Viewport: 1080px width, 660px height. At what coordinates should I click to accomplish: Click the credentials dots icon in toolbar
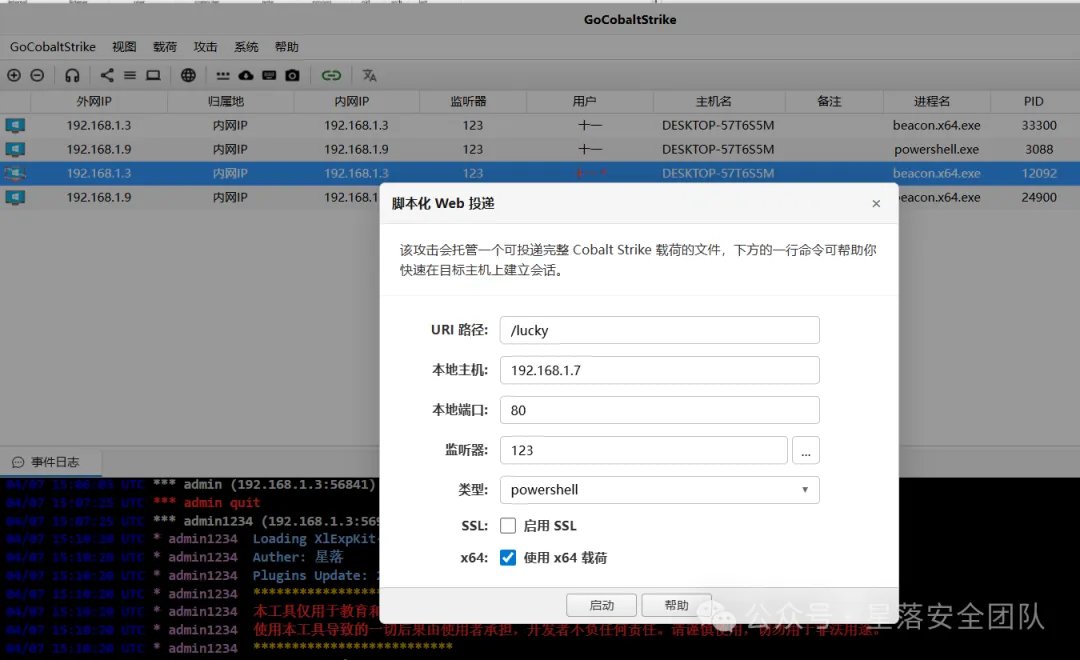[x=222, y=76]
